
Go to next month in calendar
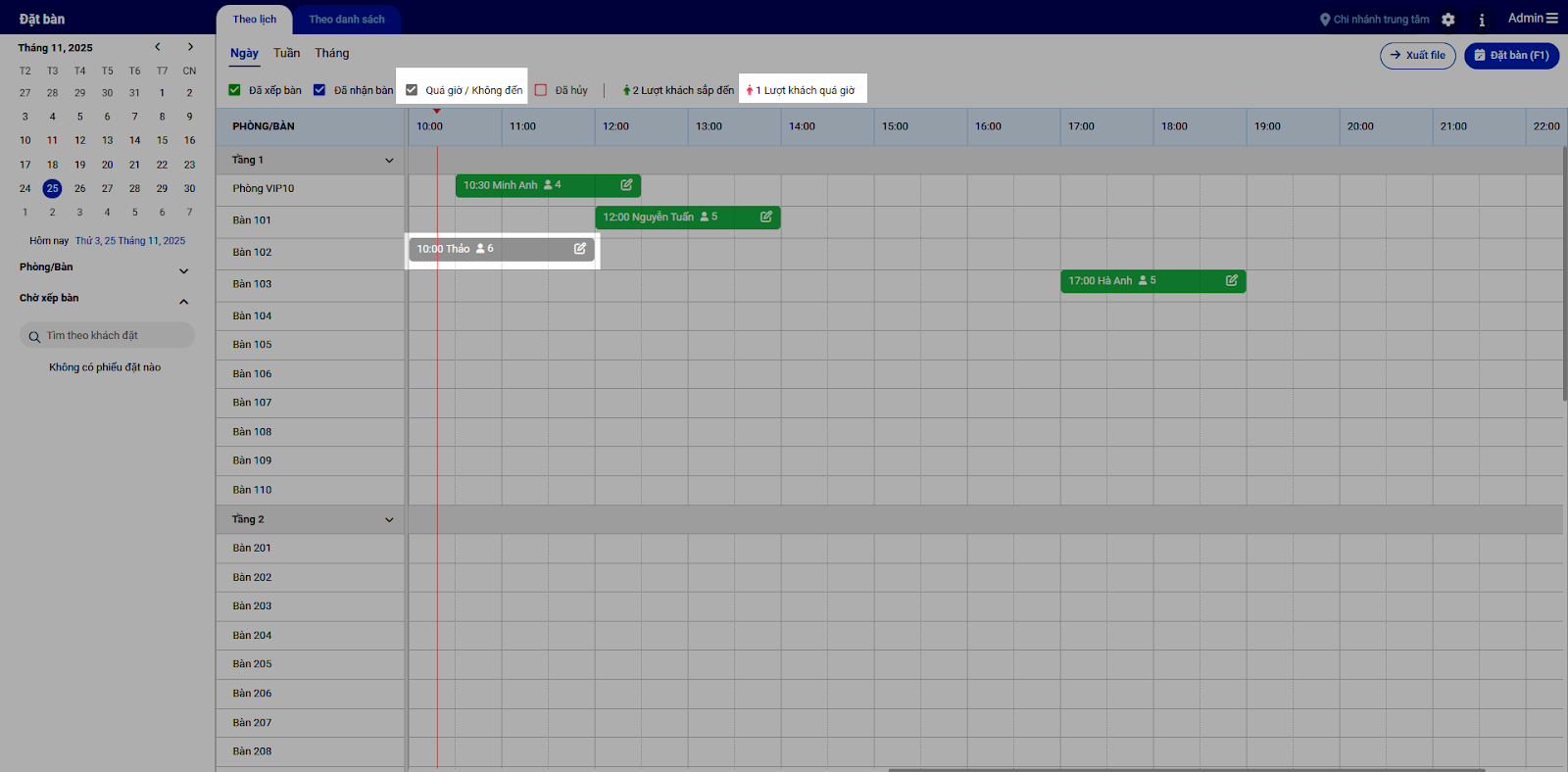(x=190, y=47)
